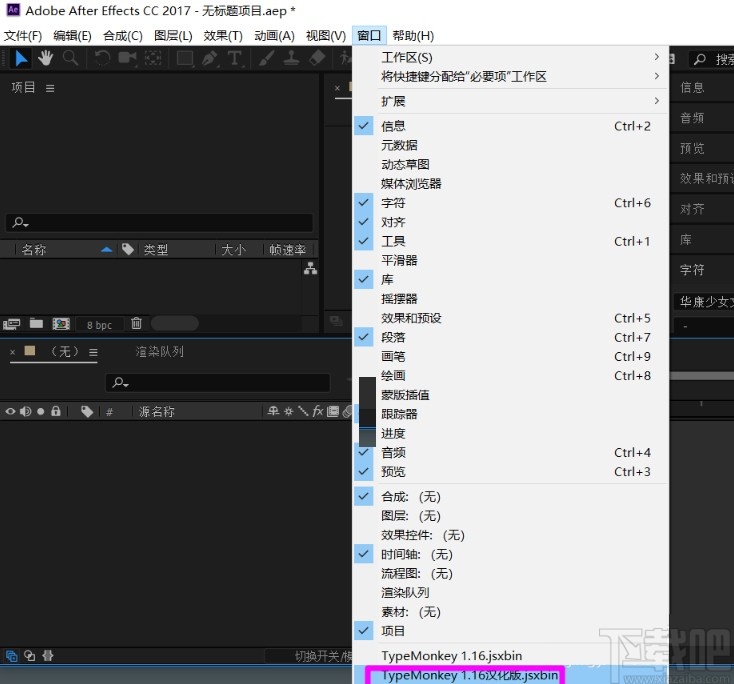Screen dimensions: 734x684
Task: Open the 编辑(E) menu
Action: [x=72, y=36]
